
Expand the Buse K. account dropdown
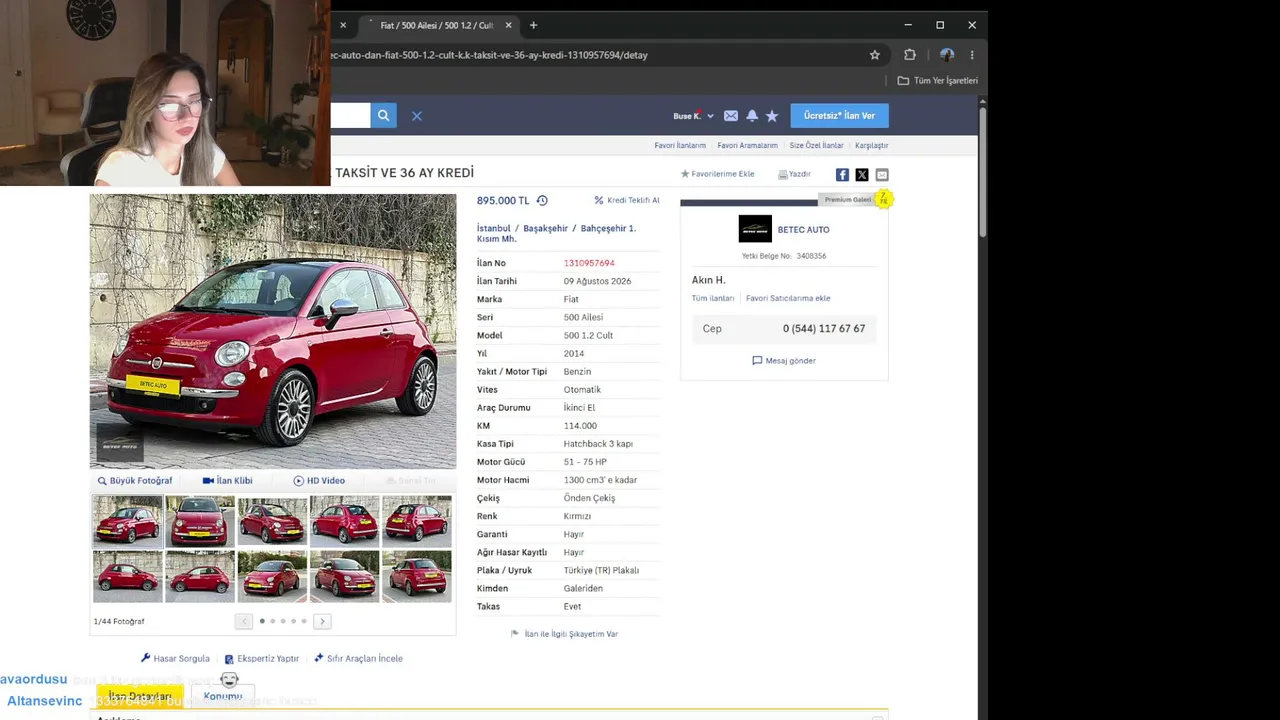tap(693, 116)
